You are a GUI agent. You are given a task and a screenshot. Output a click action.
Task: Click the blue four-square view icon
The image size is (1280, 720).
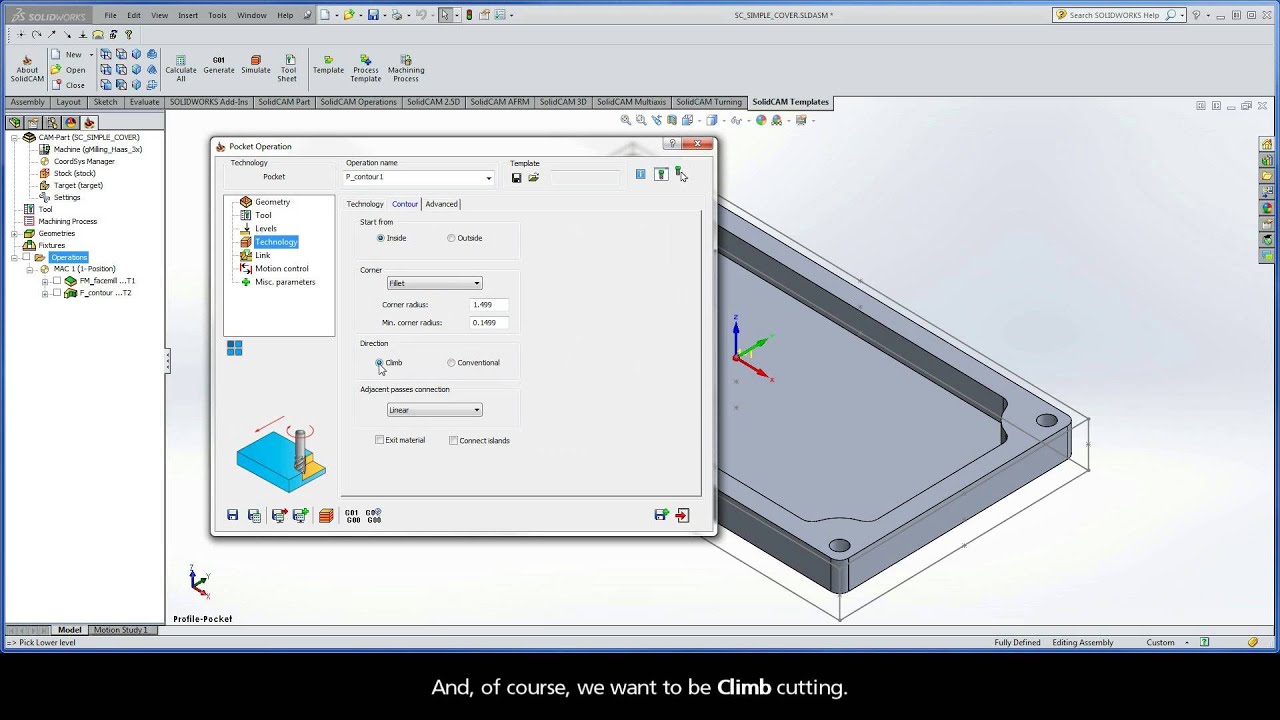[x=235, y=348]
